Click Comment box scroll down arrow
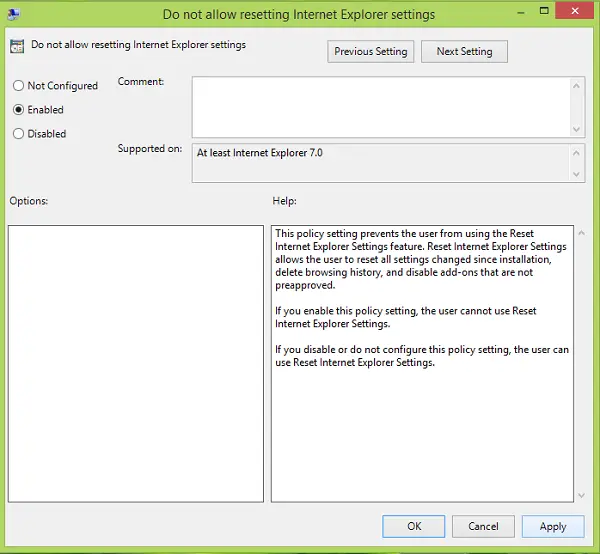 (576, 129)
